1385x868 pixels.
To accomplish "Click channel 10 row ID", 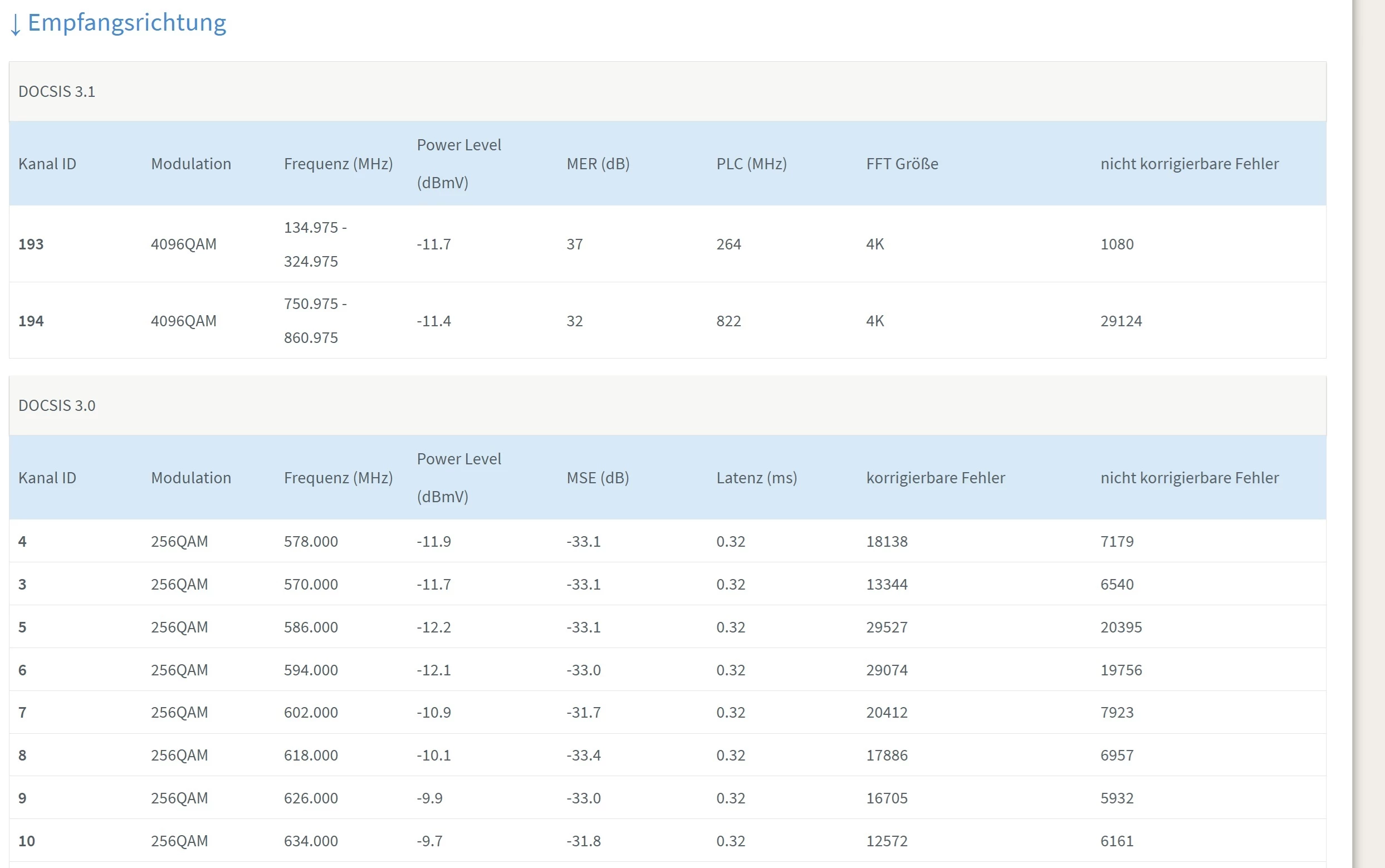I will point(26,842).
